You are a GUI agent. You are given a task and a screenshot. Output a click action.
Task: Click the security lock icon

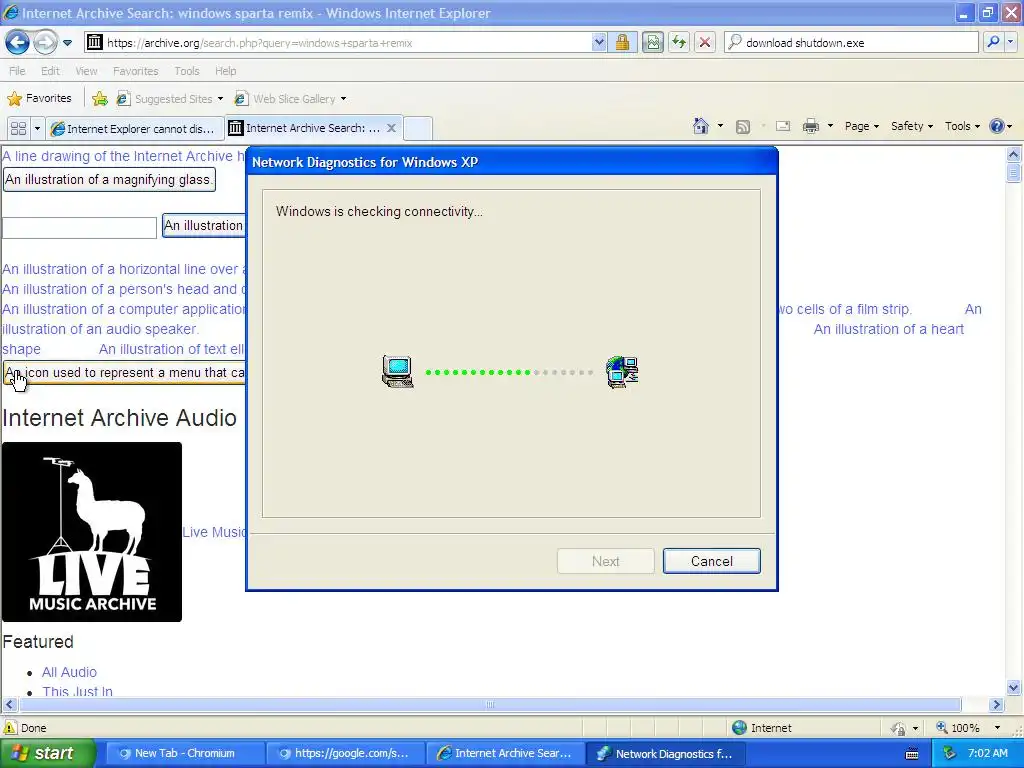click(x=622, y=42)
